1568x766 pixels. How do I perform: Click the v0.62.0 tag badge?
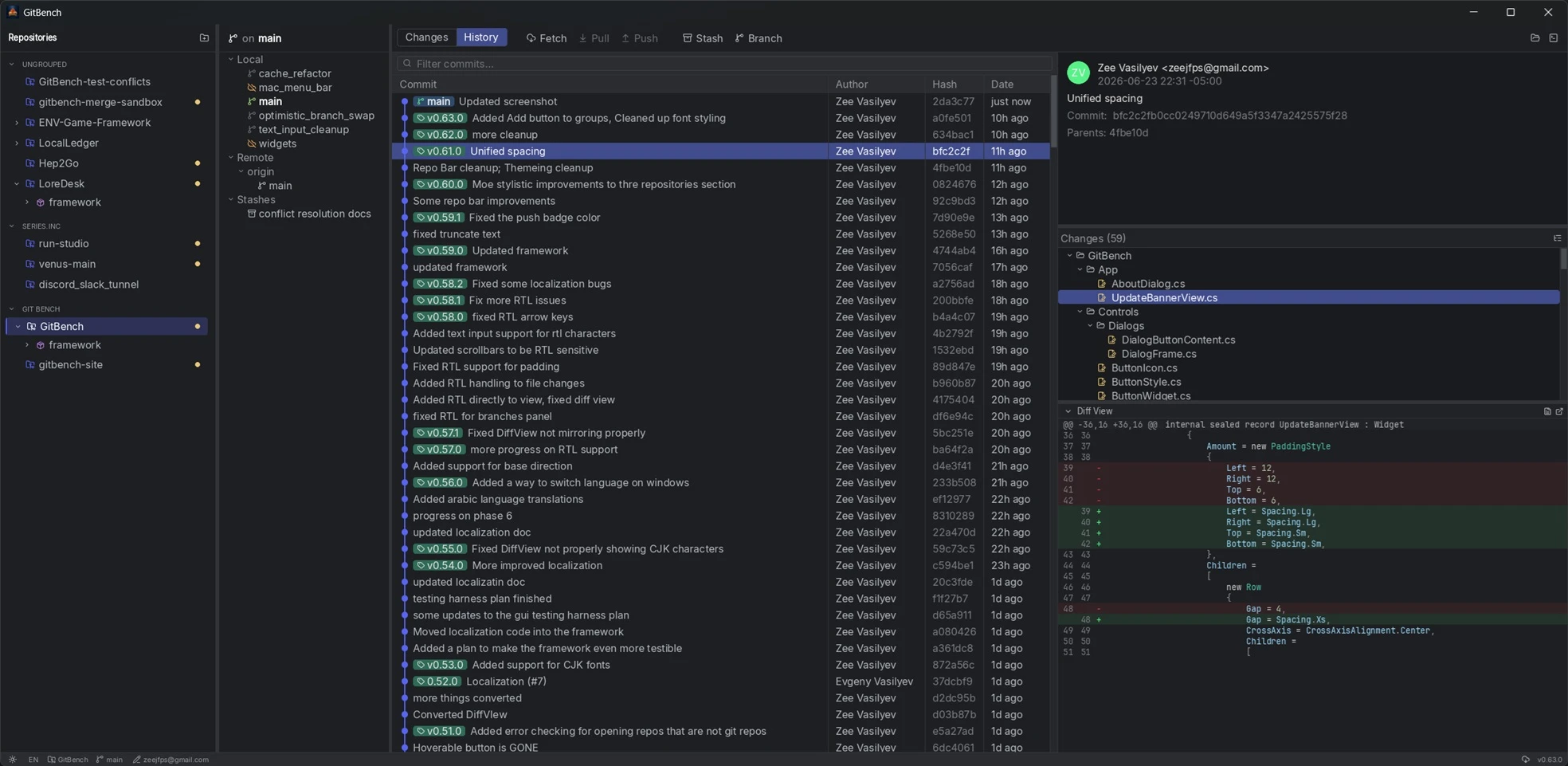[440, 135]
